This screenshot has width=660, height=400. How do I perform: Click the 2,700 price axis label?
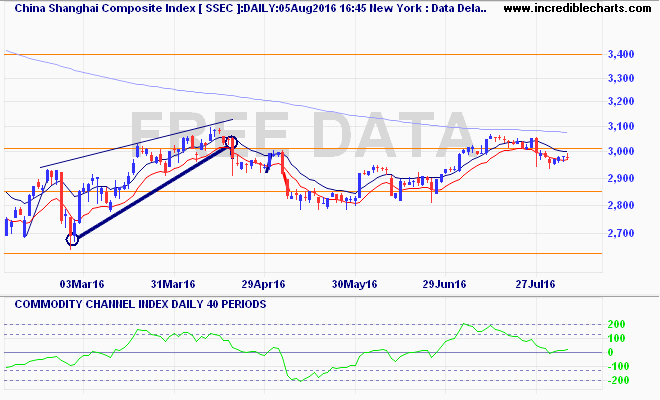pyautogui.click(x=626, y=233)
